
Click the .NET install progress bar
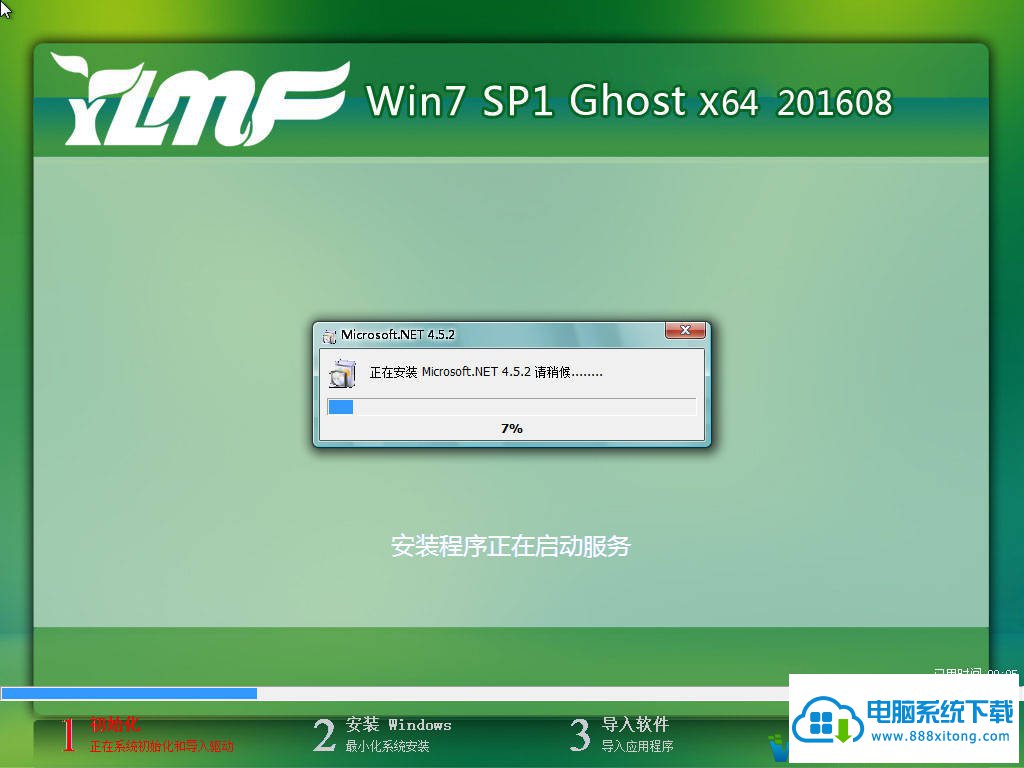click(x=511, y=407)
